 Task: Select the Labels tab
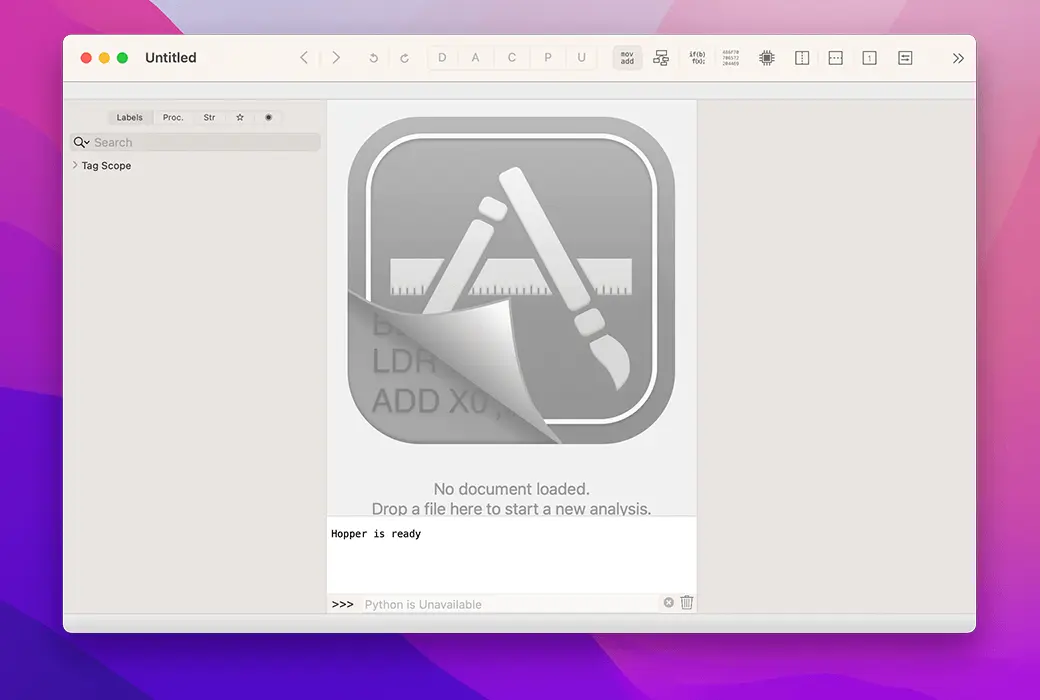click(x=130, y=117)
